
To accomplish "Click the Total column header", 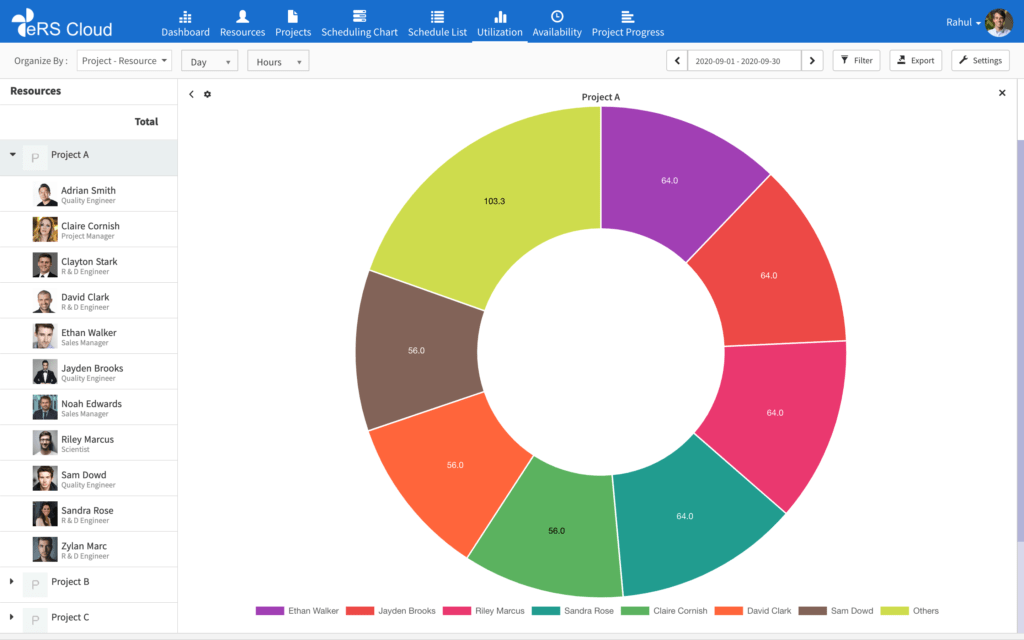I will tap(146, 121).
